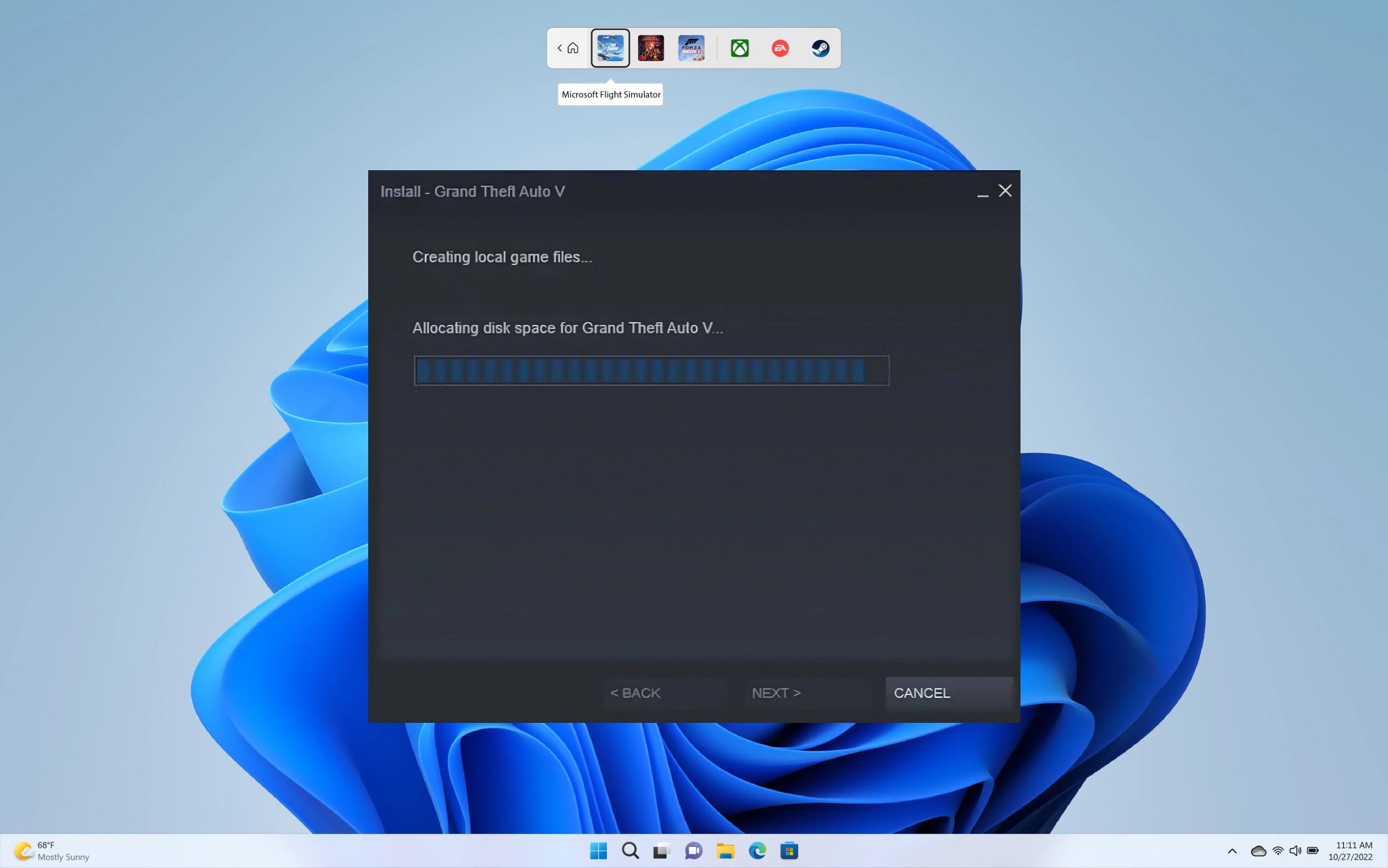
Task: Open File Explorer from the taskbar
Action: [x=725, y=851]
